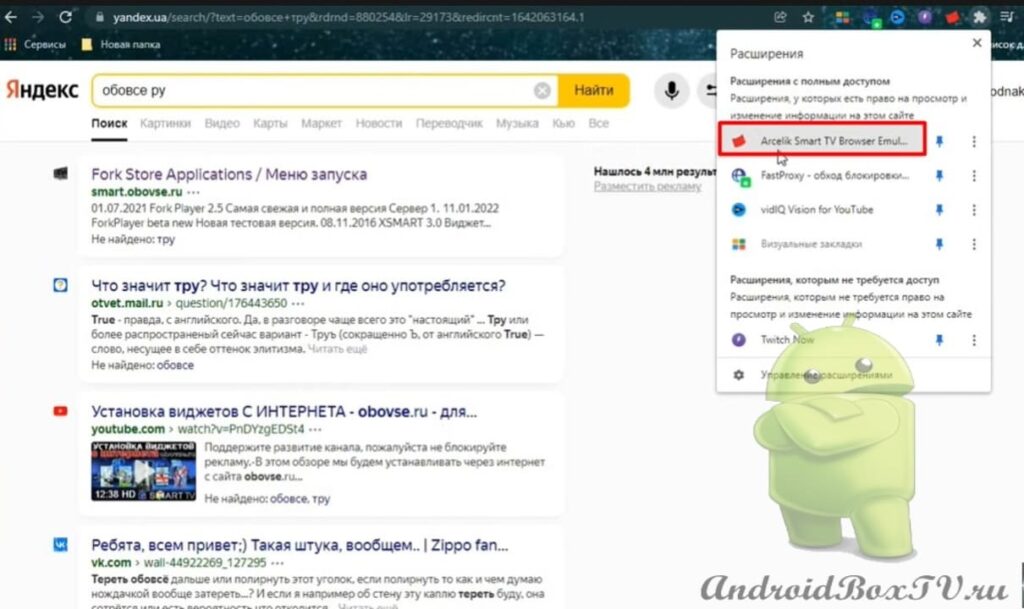Click the purple Twitch Now toolbar icon
The image size is (1024, 609).
click(x=925, y=17)
